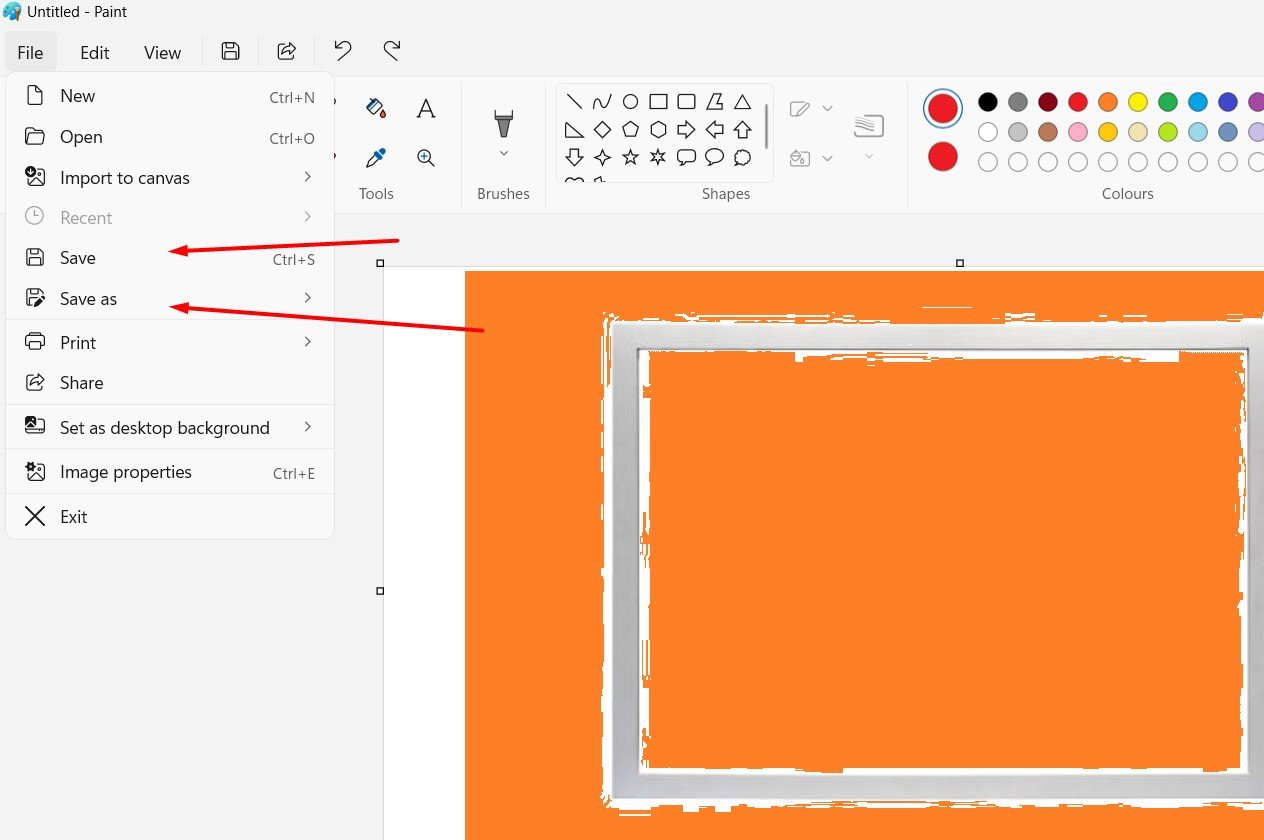1264x840 pixels.
Task: Pick the dark red colour swatch
Action: coord(1048,101)
